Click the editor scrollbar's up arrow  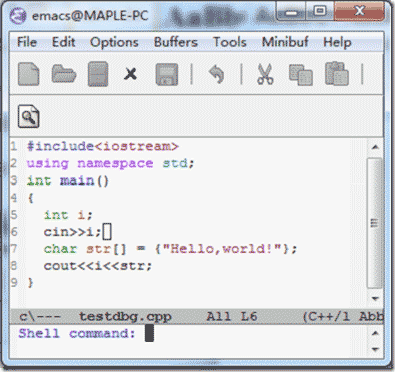(375, 147)
